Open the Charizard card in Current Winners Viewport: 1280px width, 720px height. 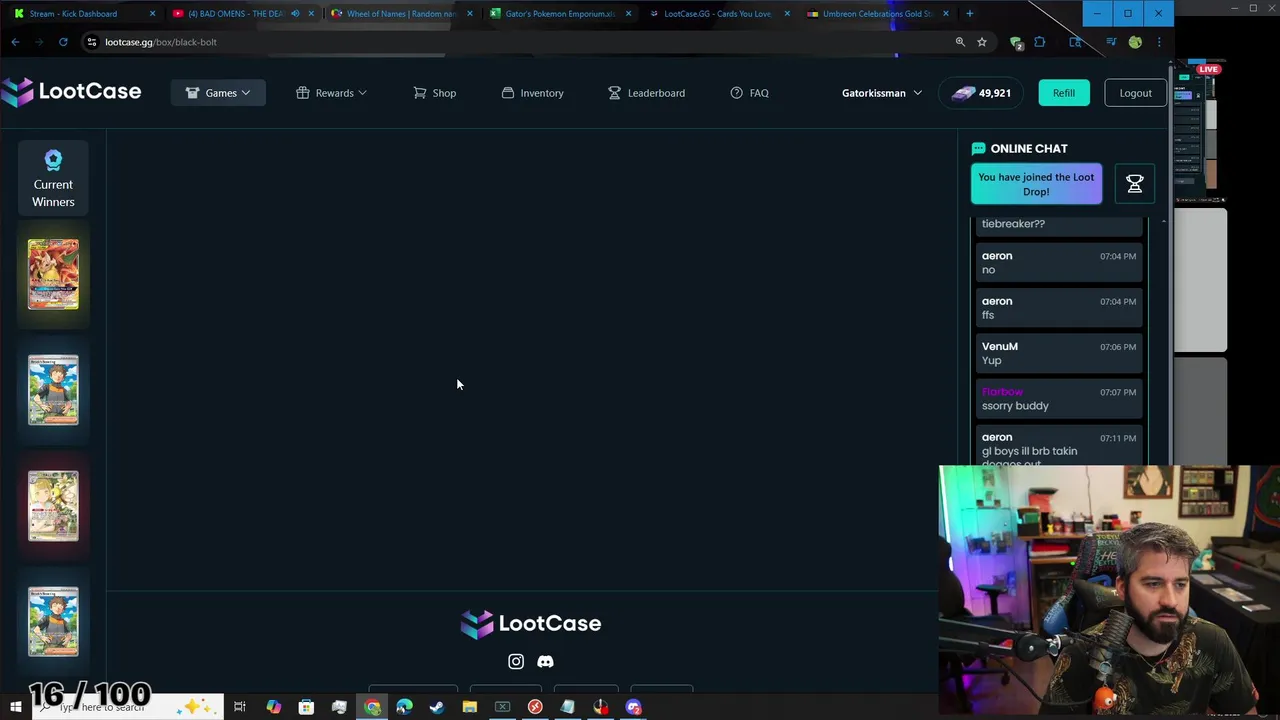[x=53, y=274]
